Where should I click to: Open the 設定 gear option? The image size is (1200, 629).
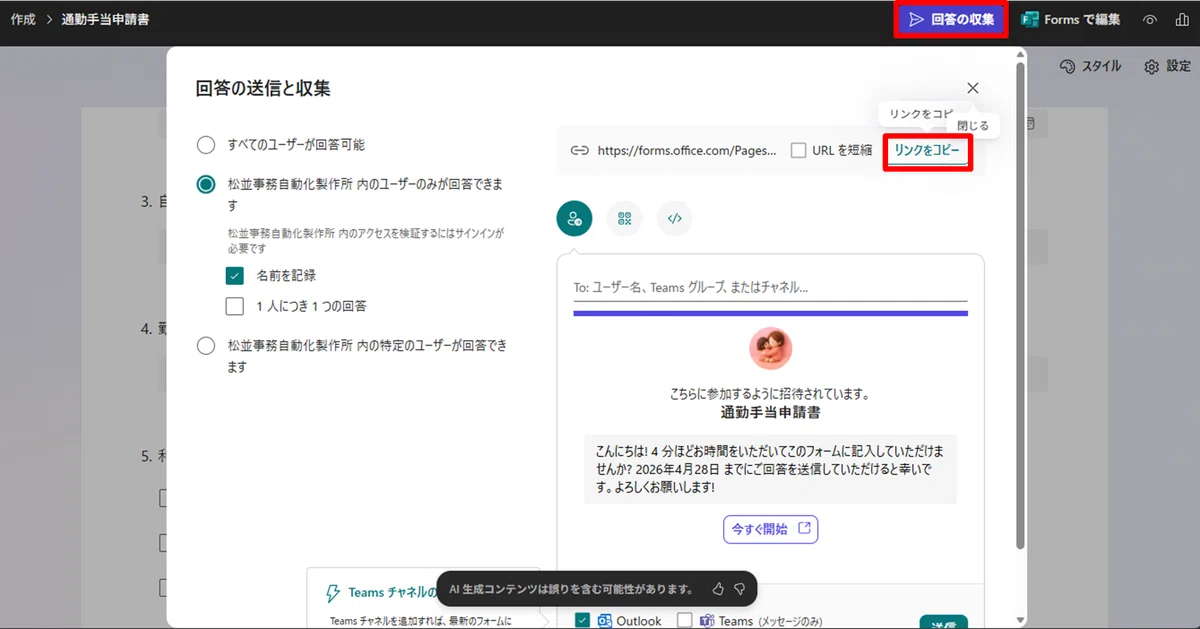[x=1167, y=66]
